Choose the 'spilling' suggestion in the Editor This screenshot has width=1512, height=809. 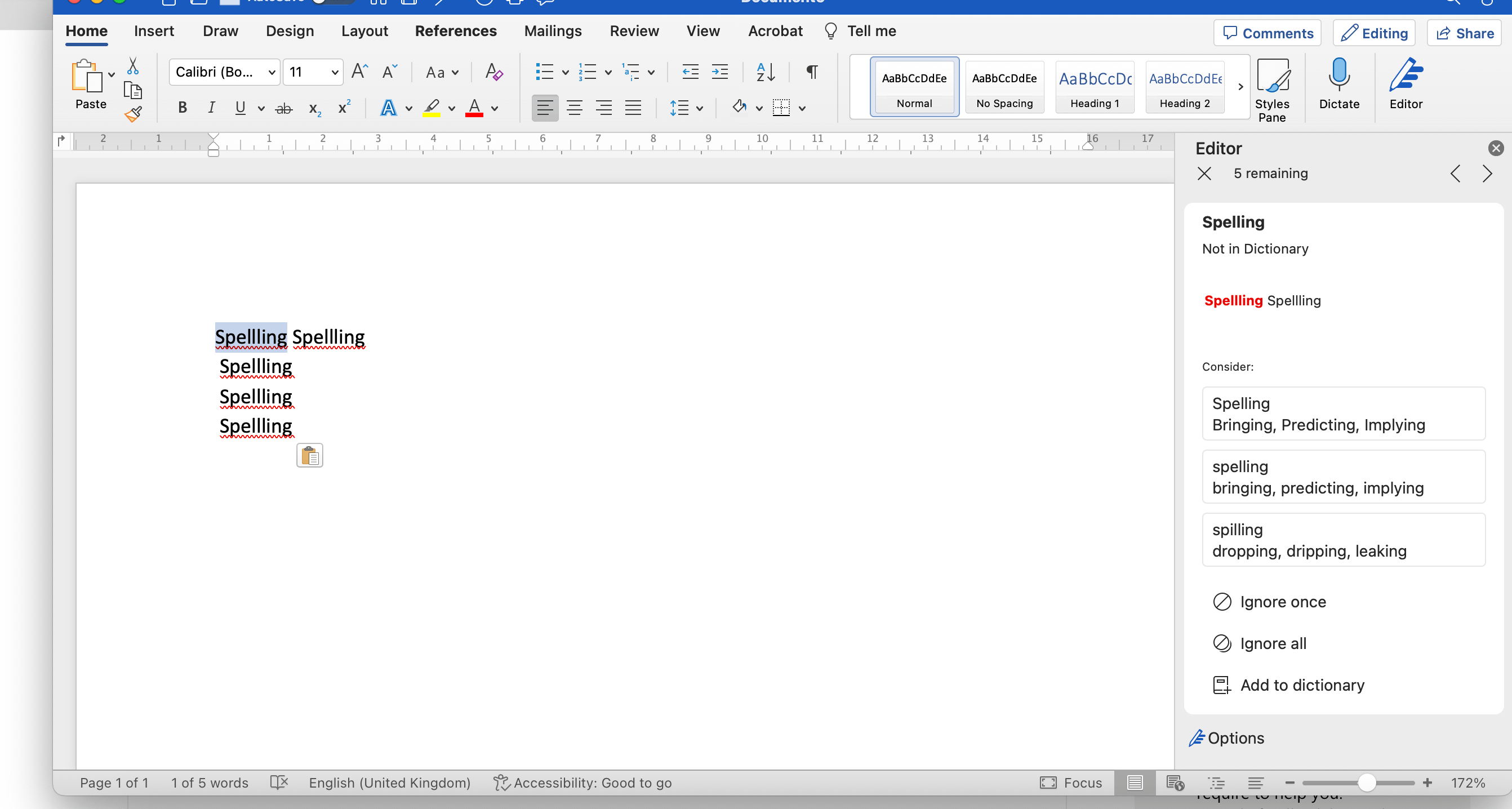click(1343, 540)
